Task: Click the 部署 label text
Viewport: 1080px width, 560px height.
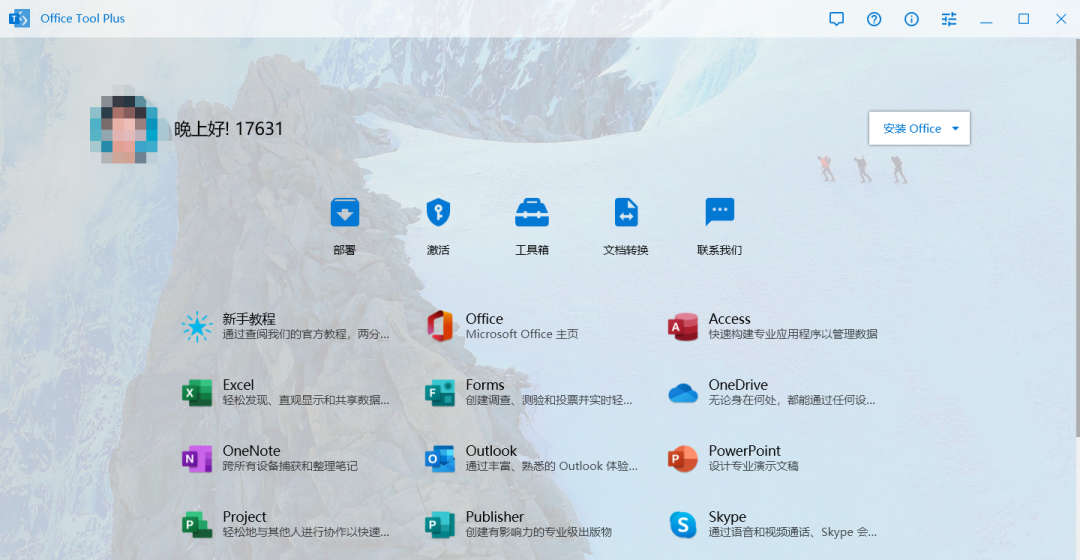Action: coord(344,250)
